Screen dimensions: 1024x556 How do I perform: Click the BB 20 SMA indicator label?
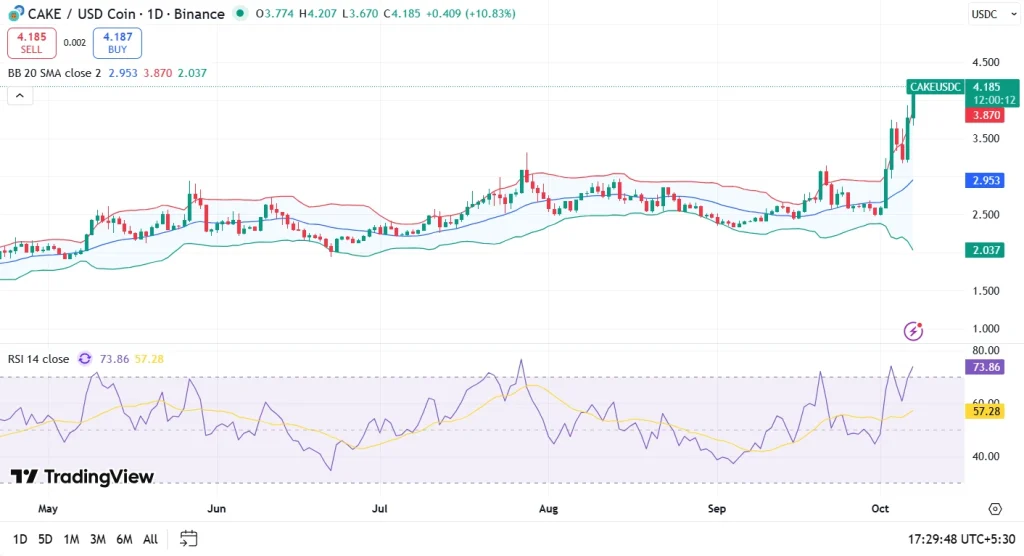tap(55, 73)
